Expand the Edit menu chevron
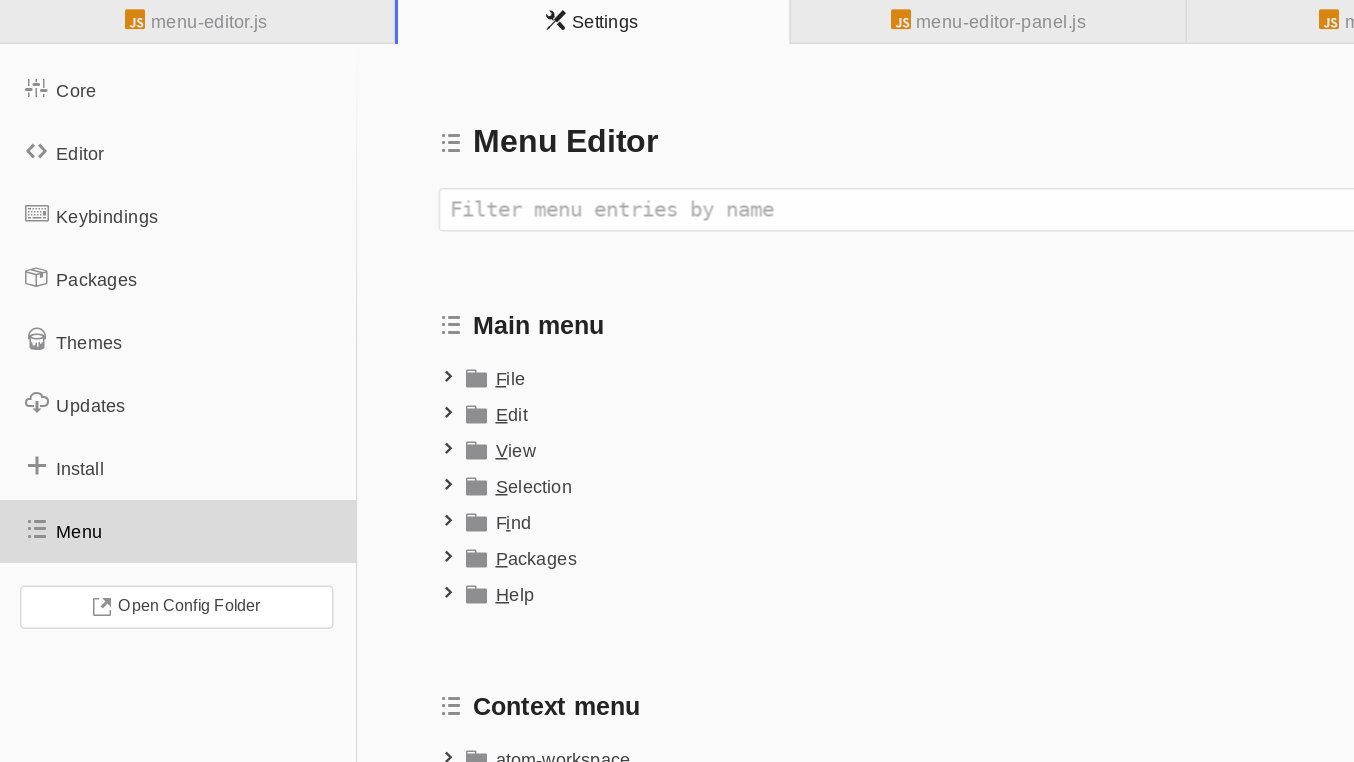The image size is (1354, 762). 448,413
